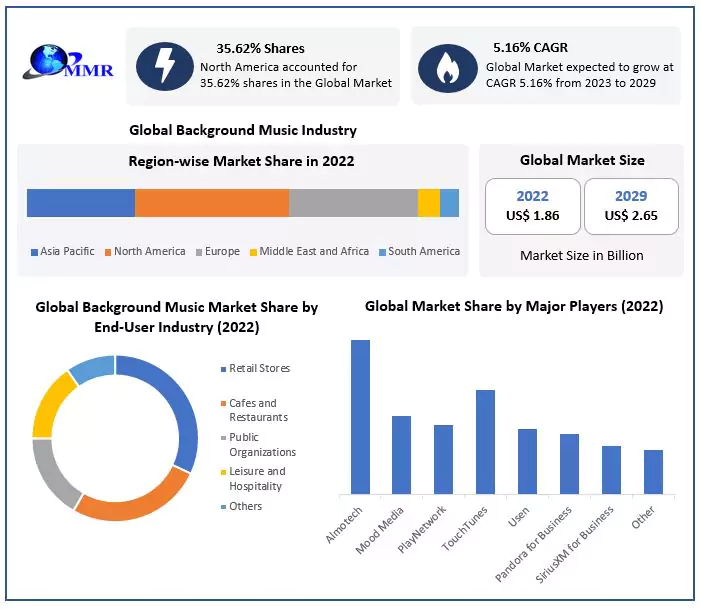701x609 pixels.
Task: Click the 2029 market size box
Action: (x=631, y=207)
